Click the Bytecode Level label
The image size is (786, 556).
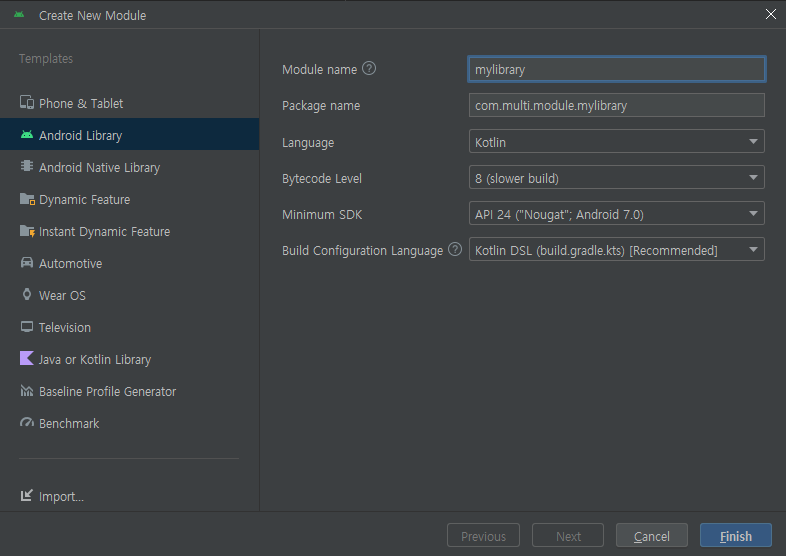(x=322, y=178)
